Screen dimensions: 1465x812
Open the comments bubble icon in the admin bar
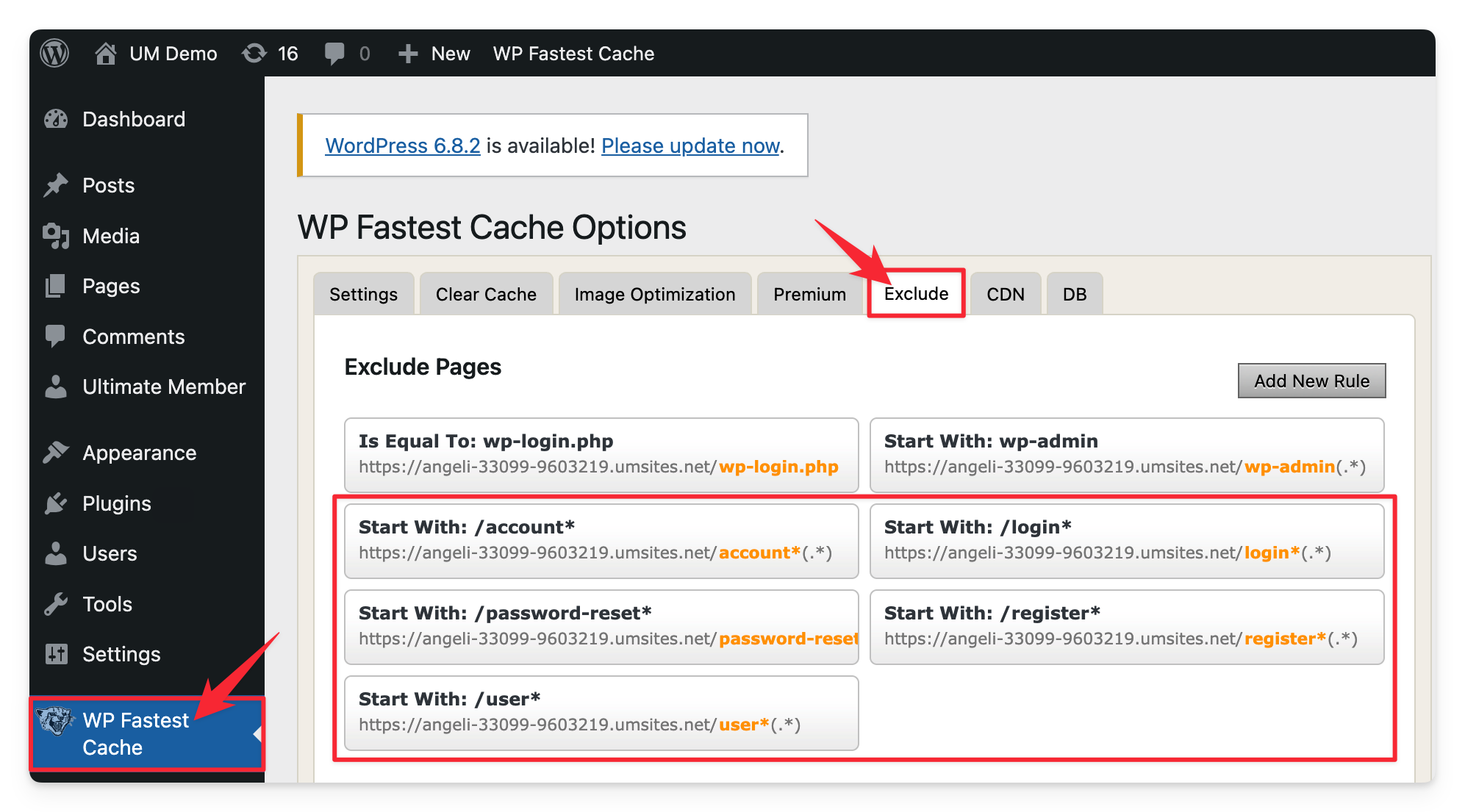pyautogui.click(x=334, y=53)
